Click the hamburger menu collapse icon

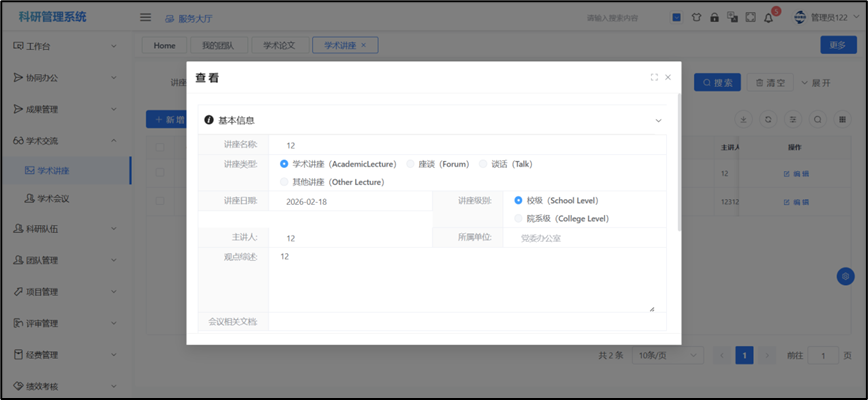[146, 17]
